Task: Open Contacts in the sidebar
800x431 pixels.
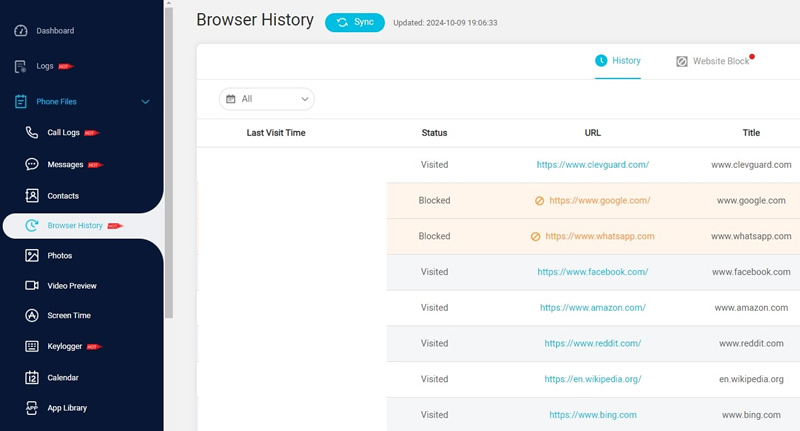Action: tap(63, 196)
